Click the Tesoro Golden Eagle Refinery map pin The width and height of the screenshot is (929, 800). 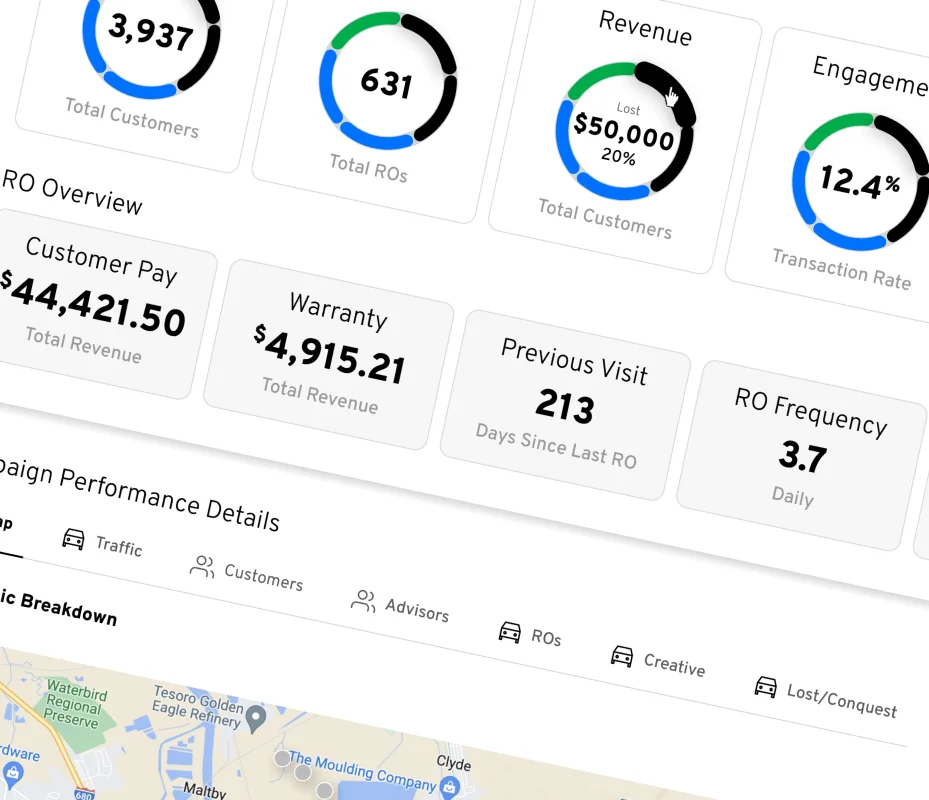point(256,718)
